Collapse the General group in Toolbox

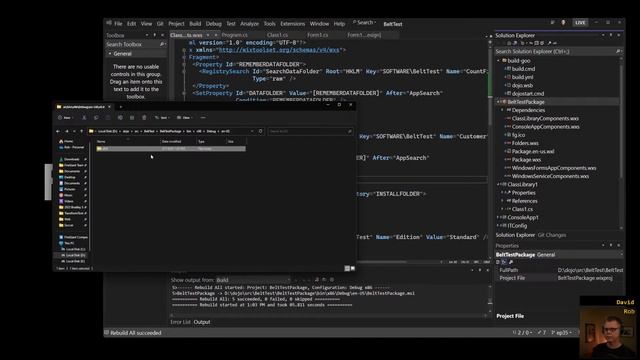(x=110, y=53)
